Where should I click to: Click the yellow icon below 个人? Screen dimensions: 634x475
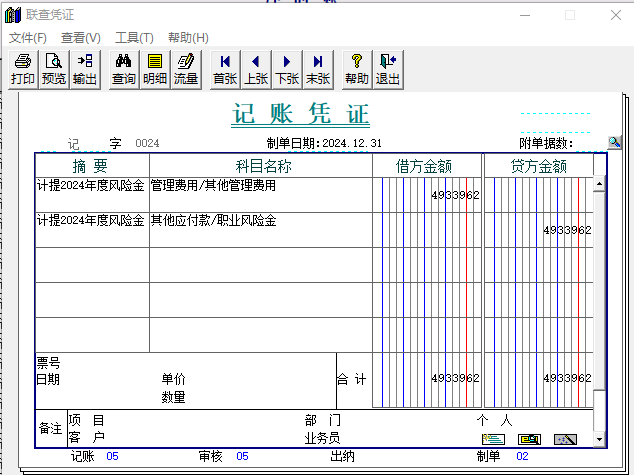click(529, 439)
